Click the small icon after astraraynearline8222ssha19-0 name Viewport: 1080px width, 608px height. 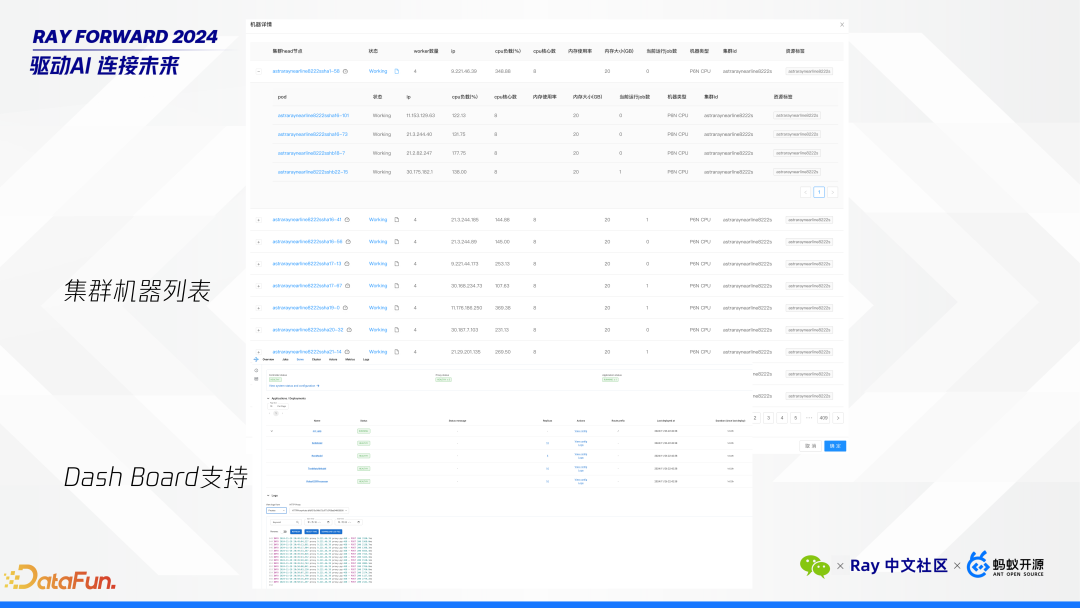tap(345, 308)
